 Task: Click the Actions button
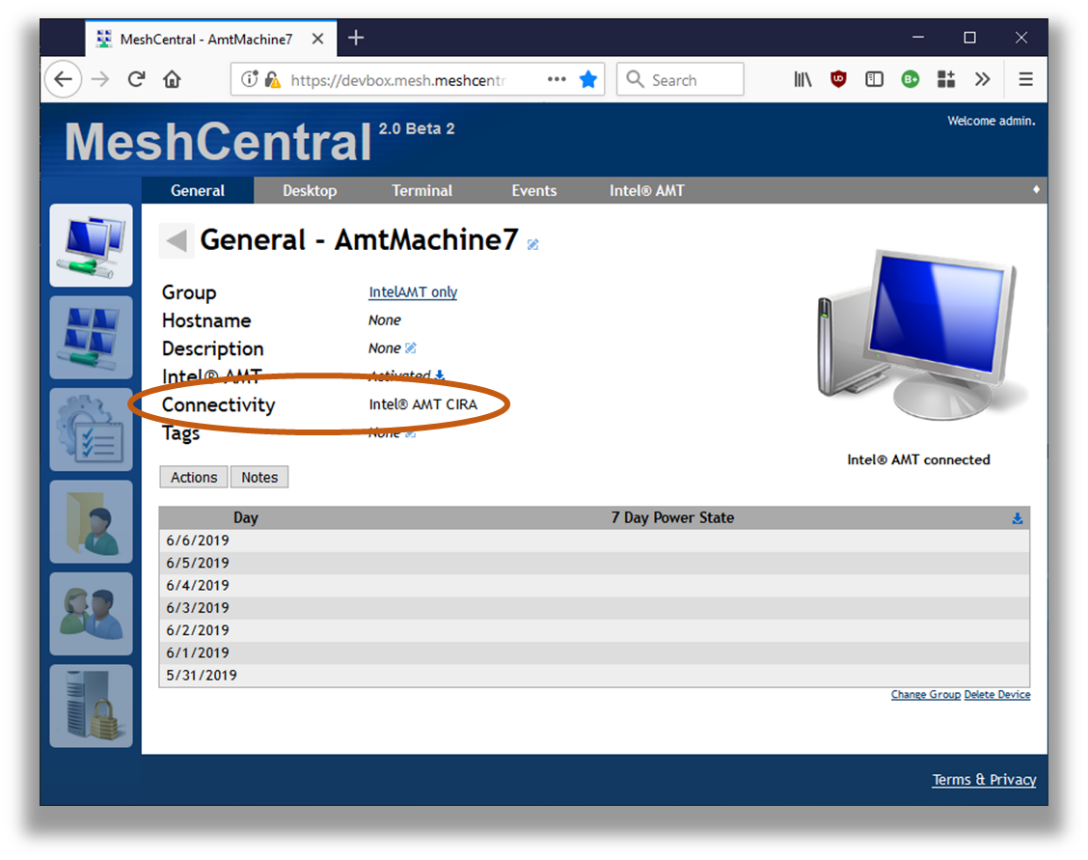pos(193,477)
